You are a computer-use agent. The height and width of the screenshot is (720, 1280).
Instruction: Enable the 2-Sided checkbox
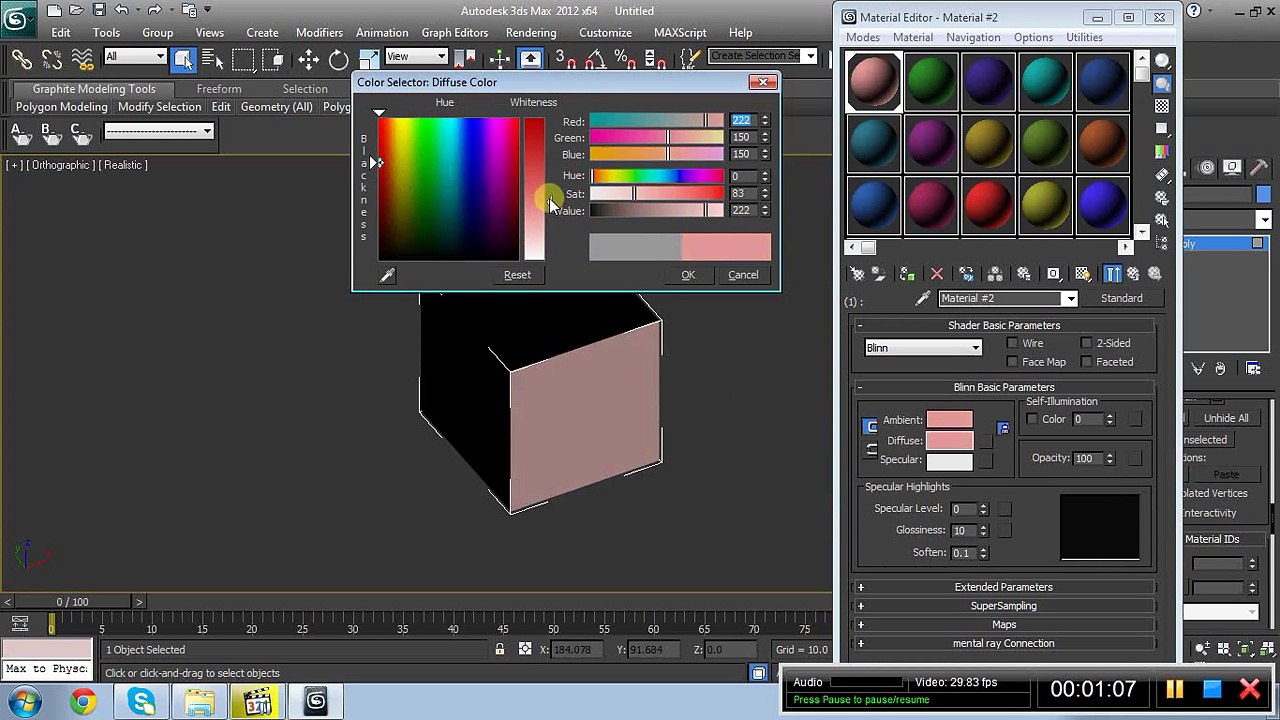coord(1086,343)
